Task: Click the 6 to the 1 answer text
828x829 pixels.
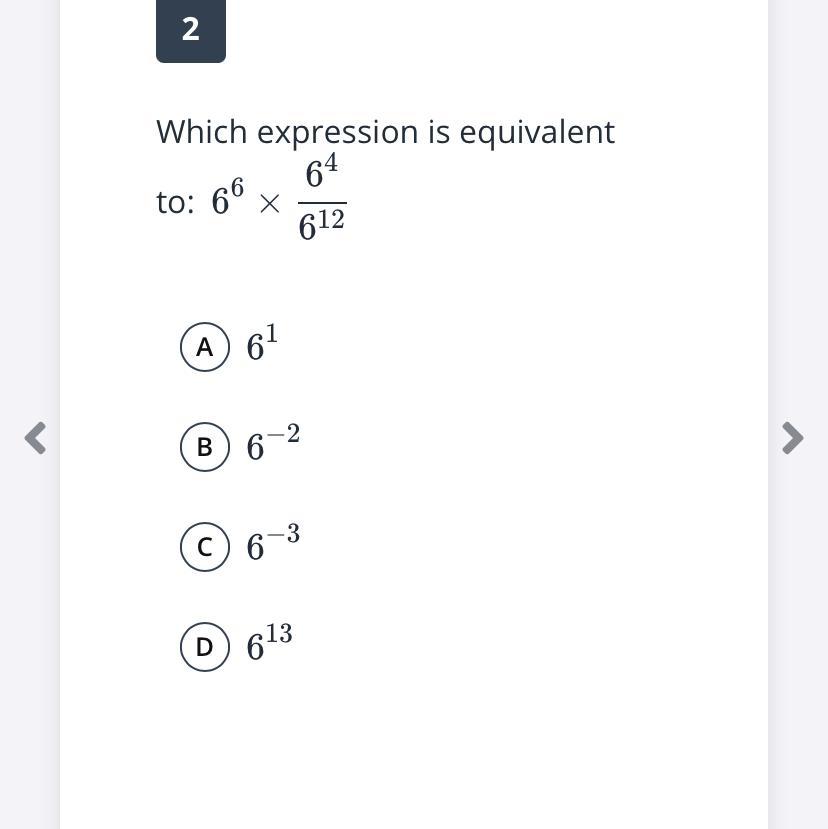Action: point(262,345)
